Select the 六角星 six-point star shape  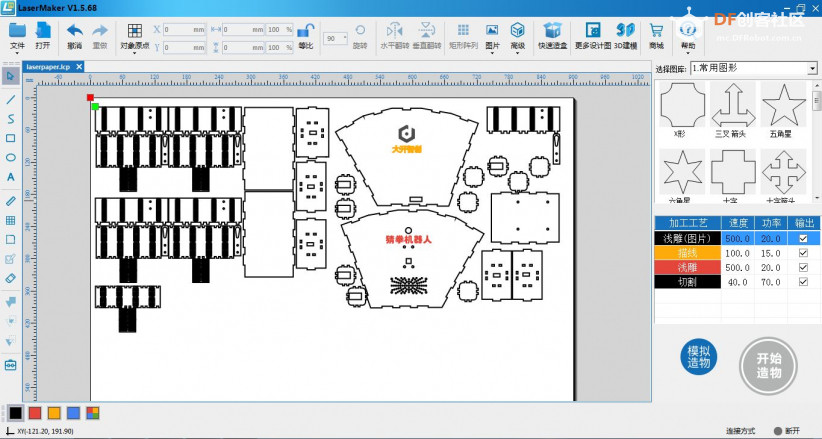[x=682, y=172]
